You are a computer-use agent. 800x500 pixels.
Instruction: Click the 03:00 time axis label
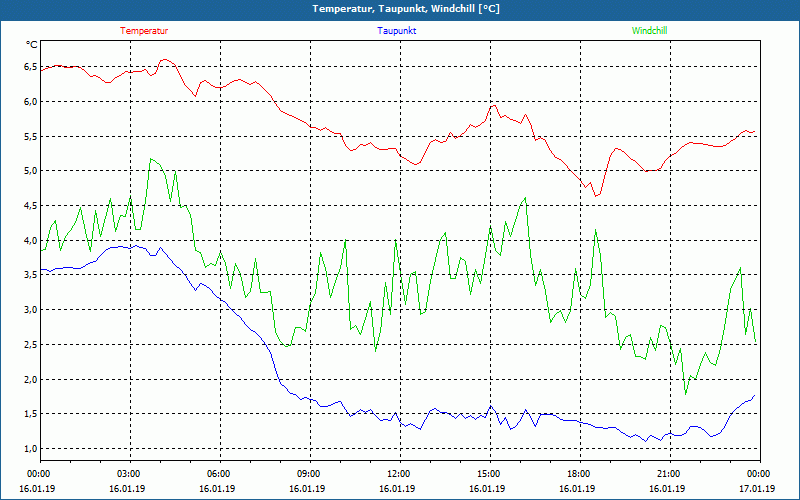click(127, 473)
